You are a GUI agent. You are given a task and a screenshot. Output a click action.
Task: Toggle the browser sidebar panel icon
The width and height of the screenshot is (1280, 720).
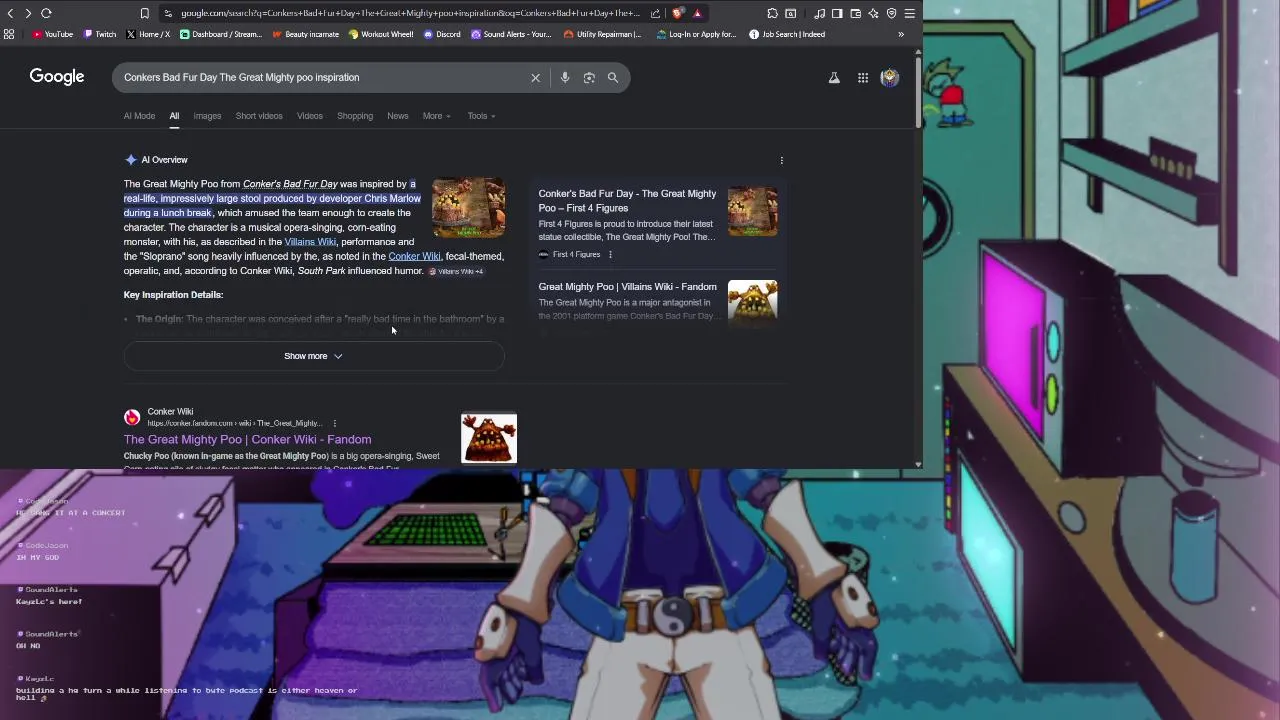(x=838, y=13)
